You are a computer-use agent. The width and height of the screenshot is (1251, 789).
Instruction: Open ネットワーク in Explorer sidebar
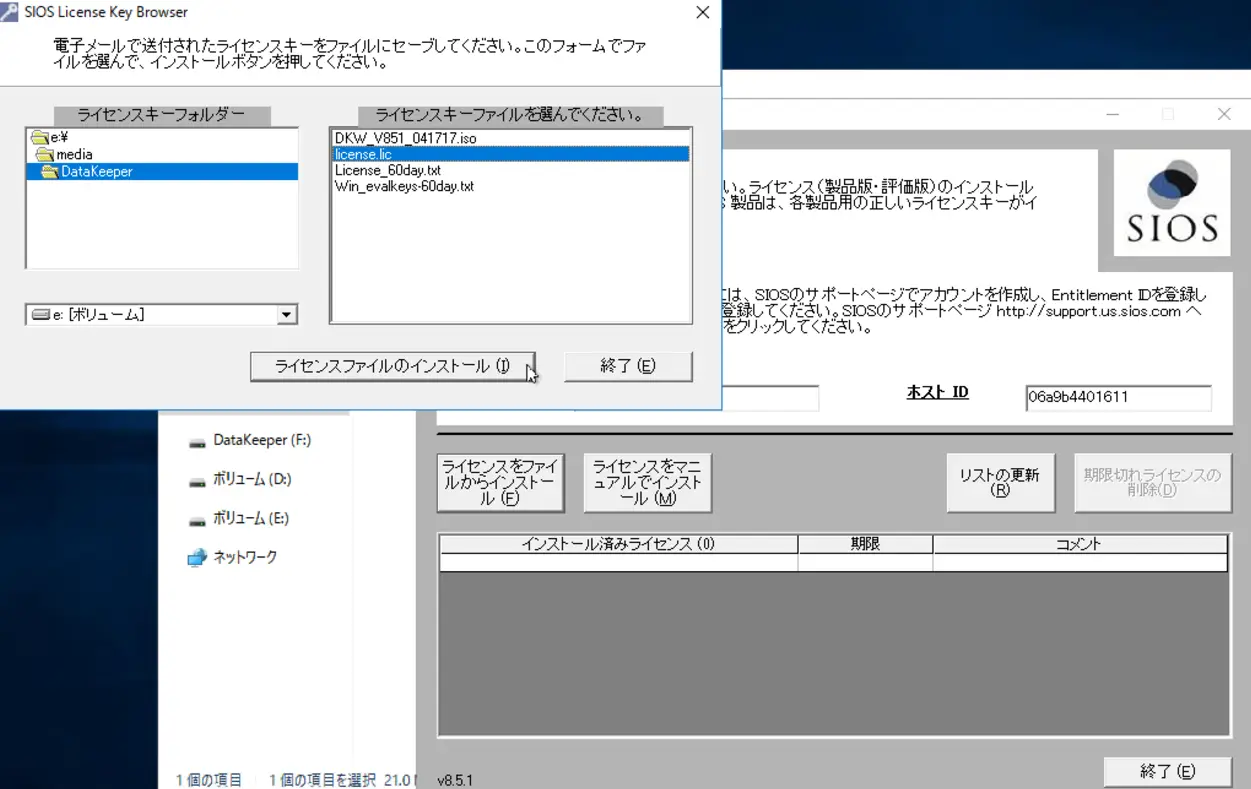point(245,557)
